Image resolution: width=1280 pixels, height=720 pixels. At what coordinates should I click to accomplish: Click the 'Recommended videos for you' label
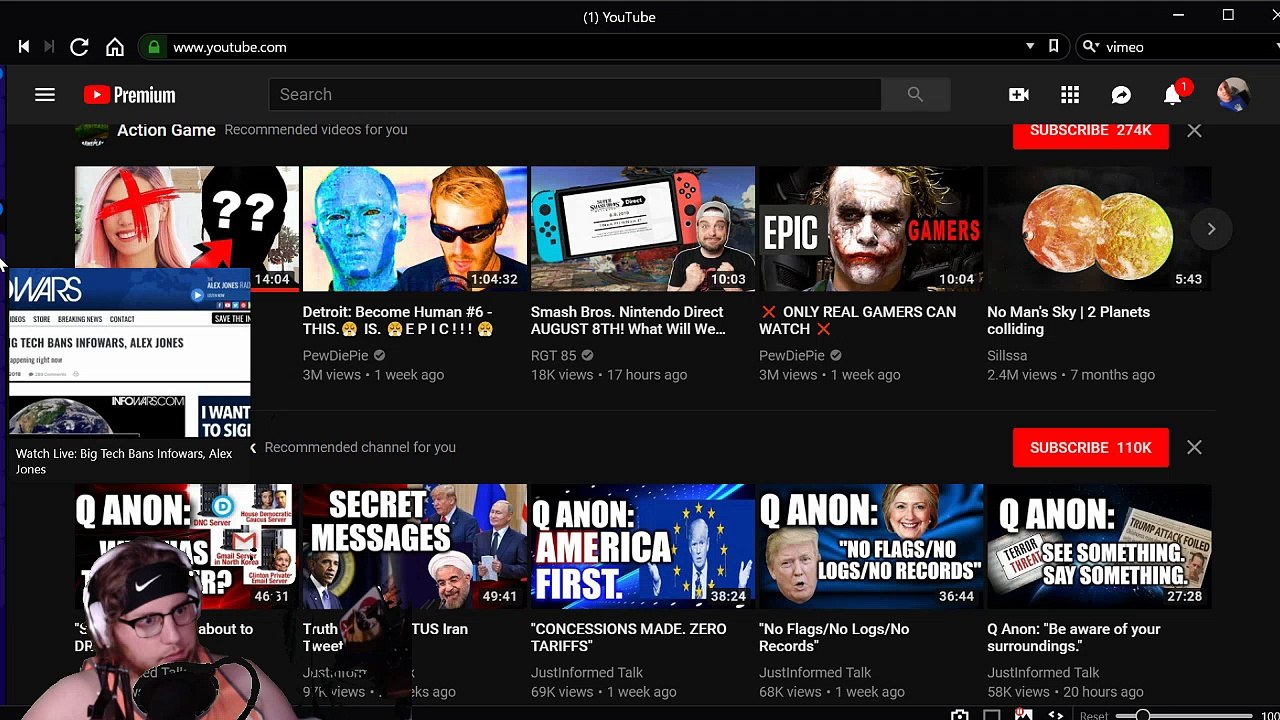(316, 129)
